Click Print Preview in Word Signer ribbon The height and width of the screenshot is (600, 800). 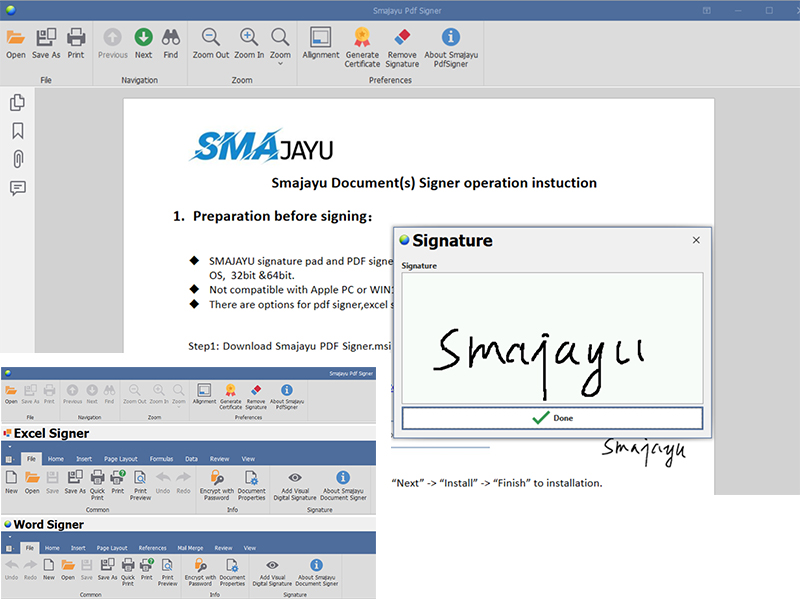pyautogui.click(x=167, y=572)
